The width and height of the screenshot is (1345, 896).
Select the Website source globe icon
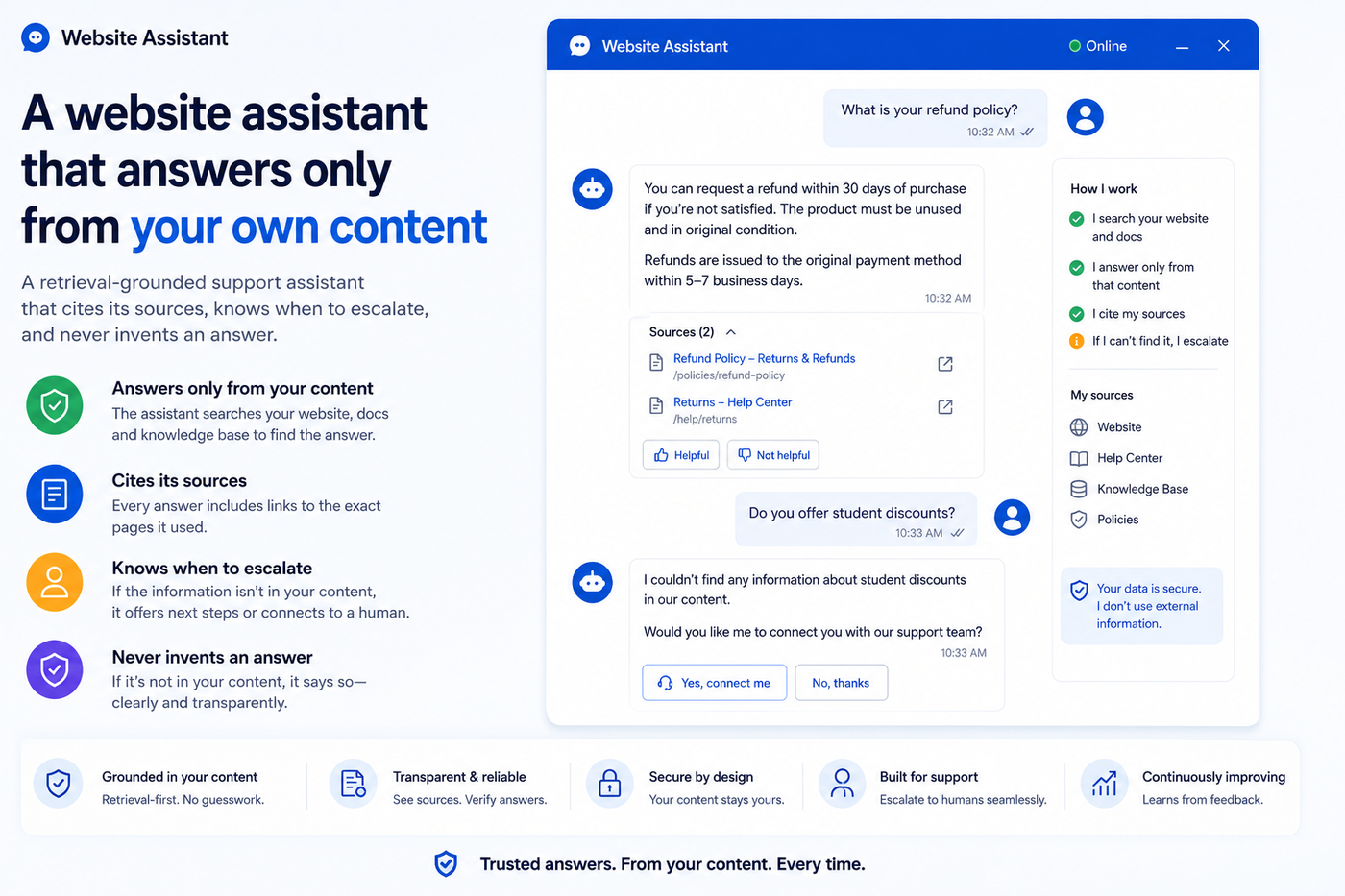(x=1079, y=427)
